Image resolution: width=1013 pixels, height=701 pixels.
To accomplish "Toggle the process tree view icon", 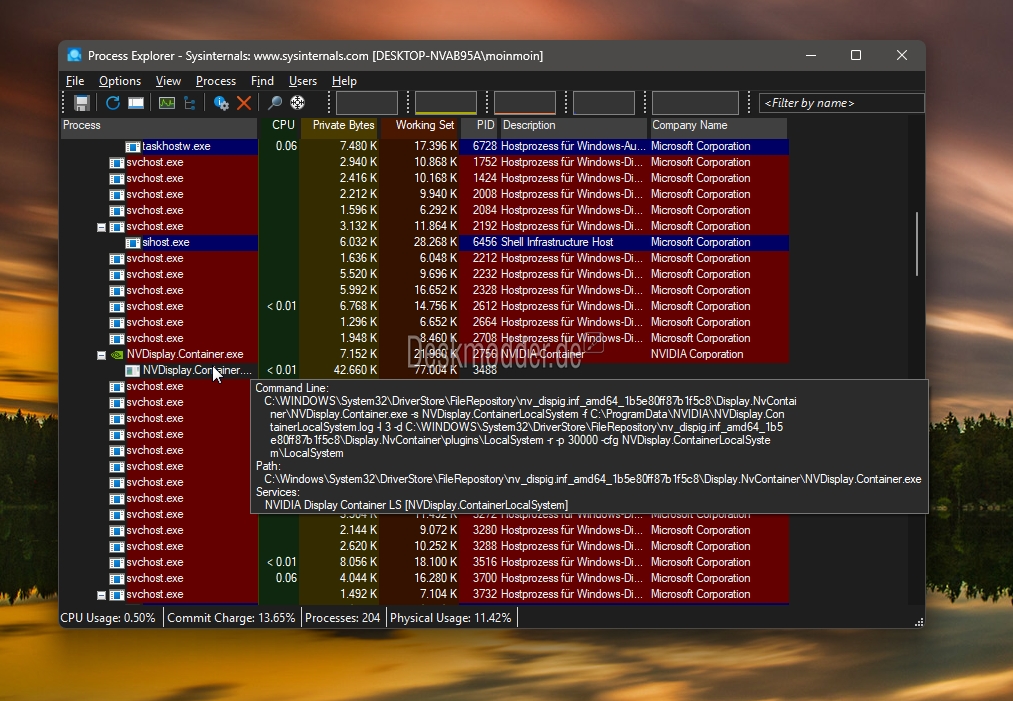I will pyautogui.click(x=190, y=103).
